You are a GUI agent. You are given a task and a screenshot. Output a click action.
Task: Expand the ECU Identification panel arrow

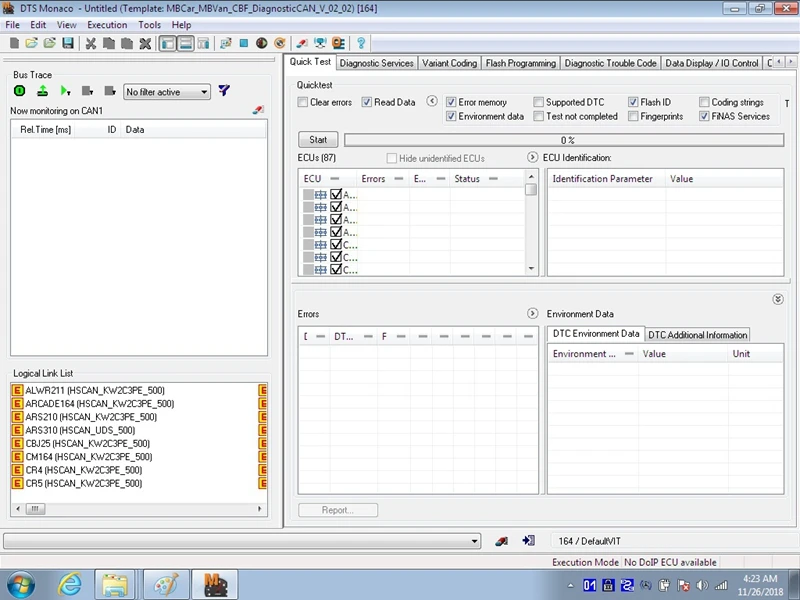pos(533,158)
